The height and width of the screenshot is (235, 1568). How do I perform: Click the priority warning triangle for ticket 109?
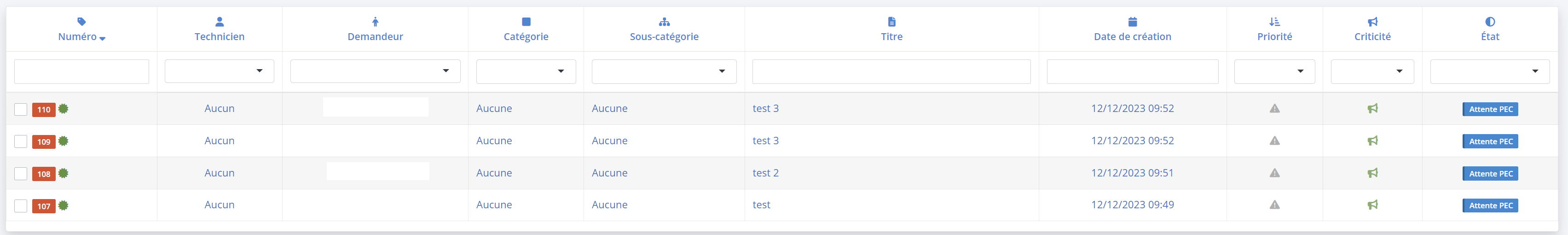(x=1274, y=141)
